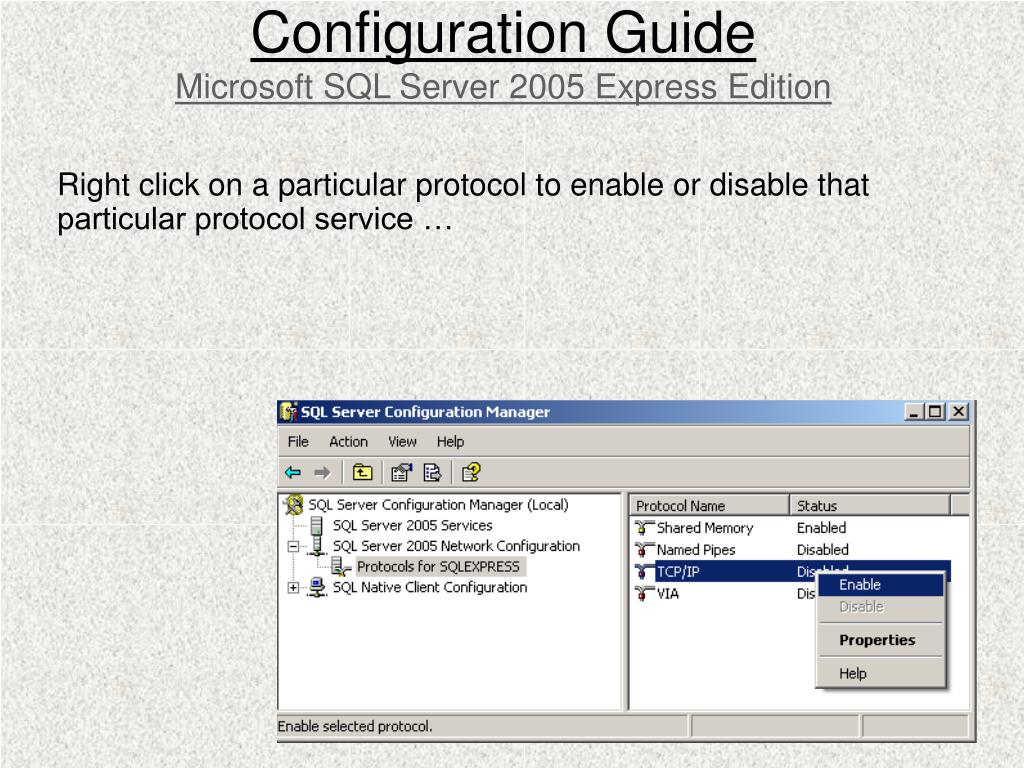Click the Shared Memory protocol icon
This screenshot has width=1024, height=768.
click(x=645, y=528)
